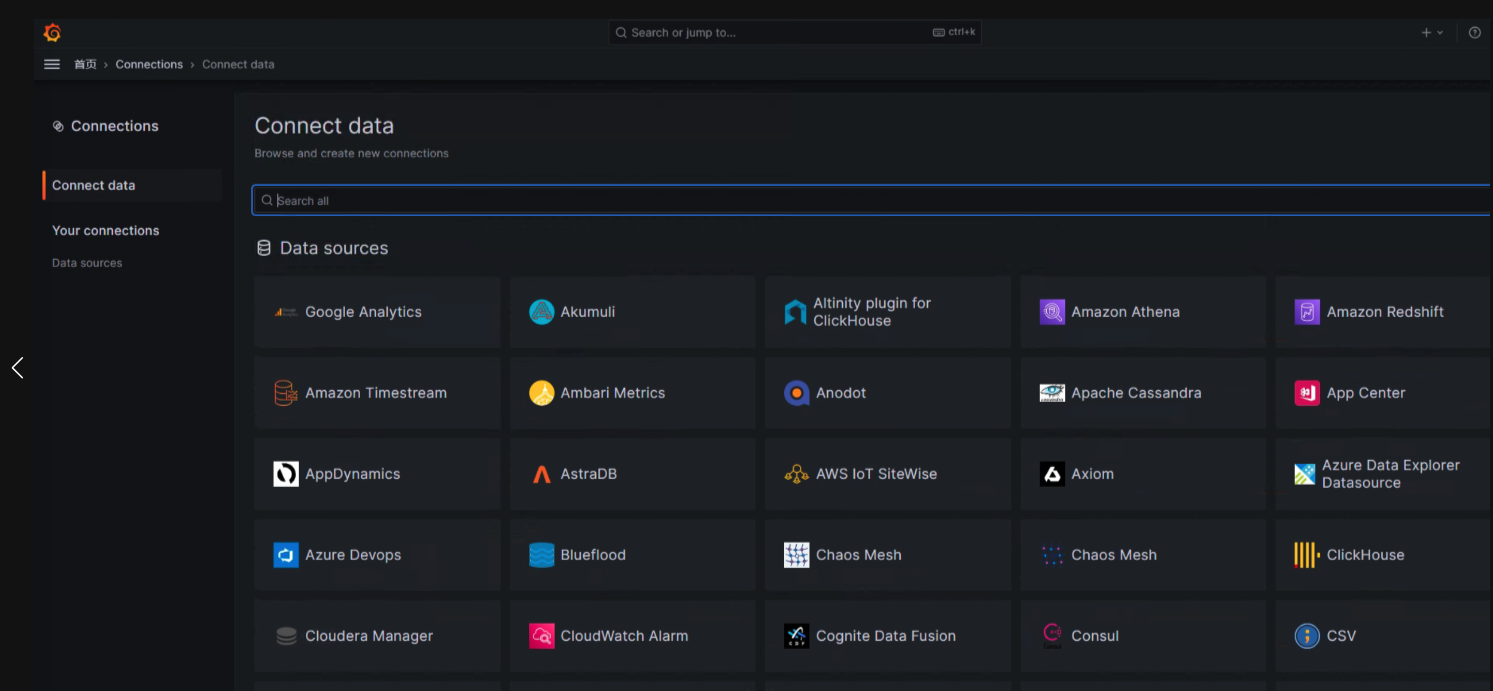Open Your connections in the sidebar

pyautogui.click(x=106, y=230)
